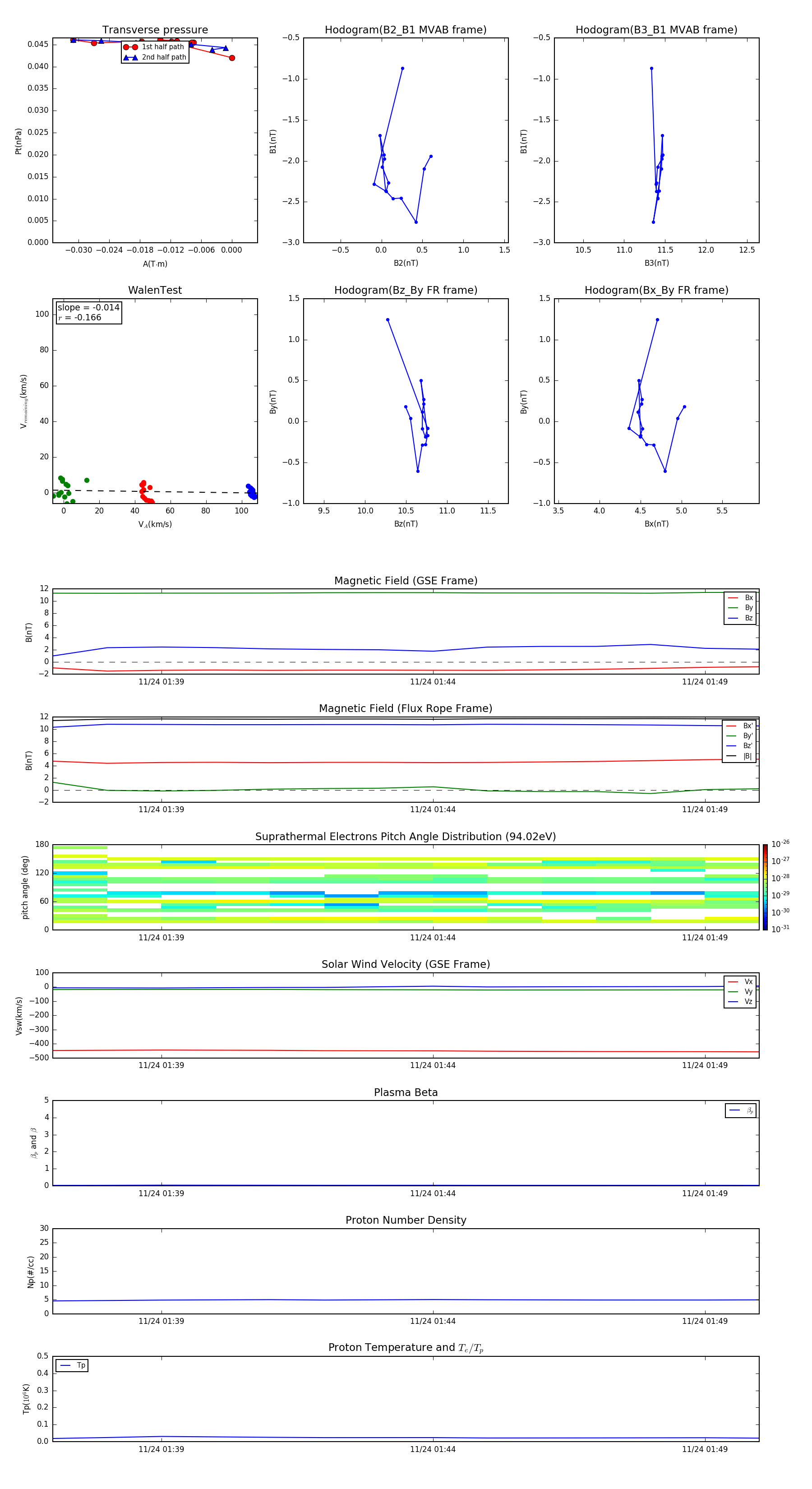
Task: Click the lowest point in Bx_By hodogram
Action: [665, 471]
